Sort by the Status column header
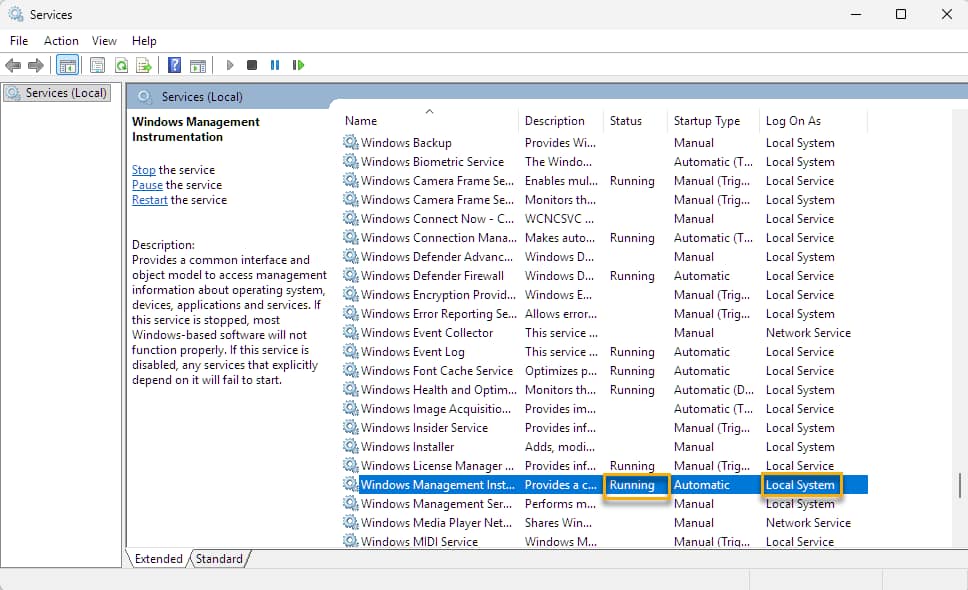Screen dimensions: 968x590 point(636,121)
